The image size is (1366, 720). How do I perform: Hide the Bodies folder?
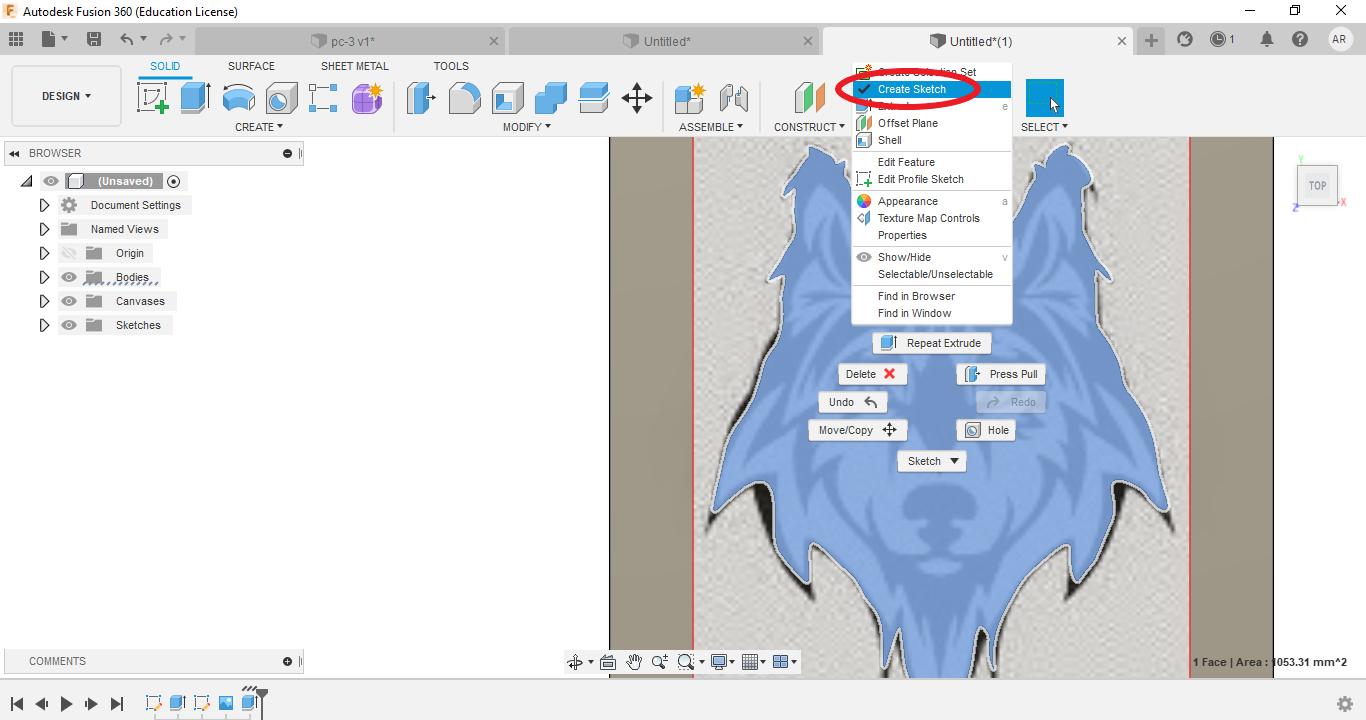(x=69, y=277)
